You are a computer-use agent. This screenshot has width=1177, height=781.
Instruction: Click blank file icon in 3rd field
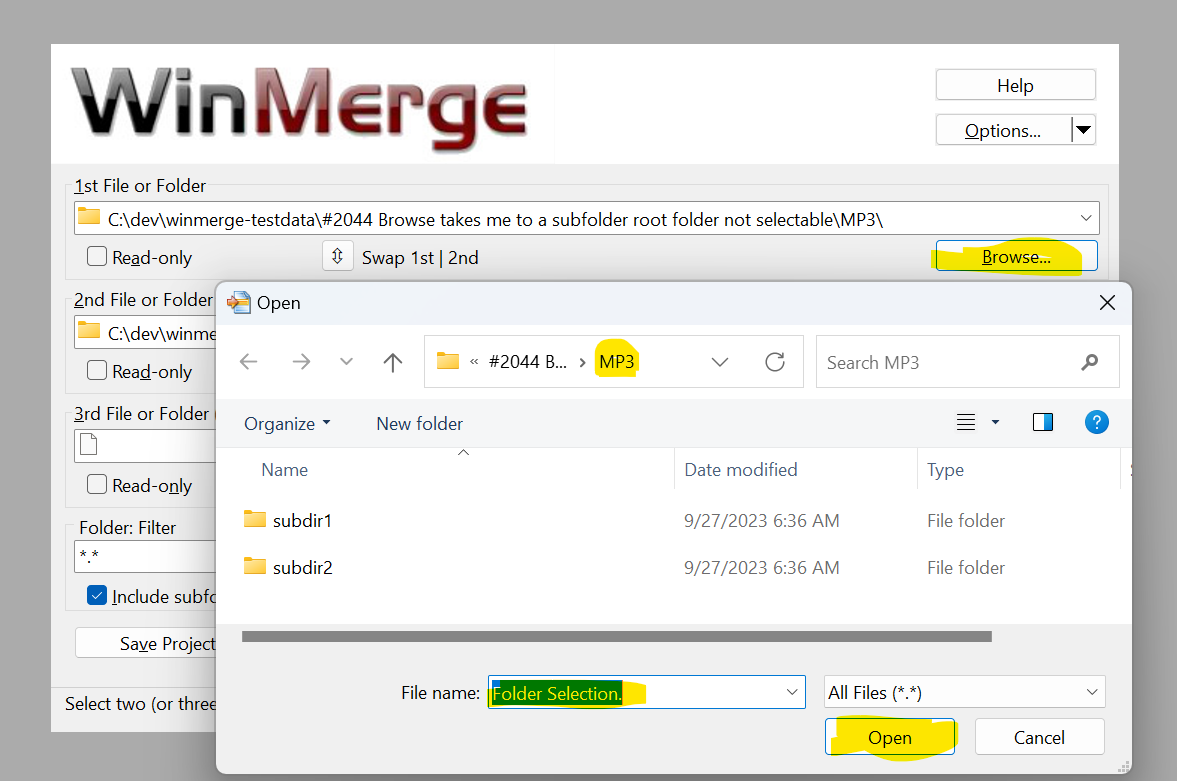(89, 445)
